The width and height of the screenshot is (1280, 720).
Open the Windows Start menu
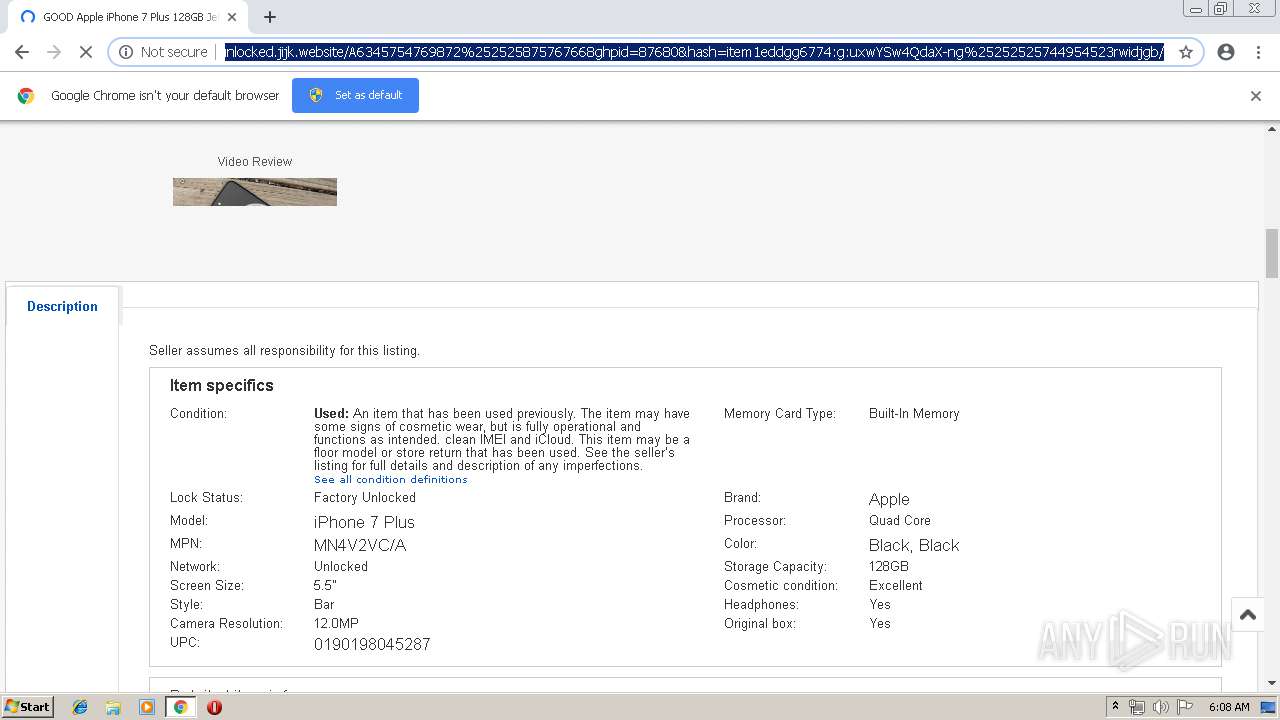[27, 706]
